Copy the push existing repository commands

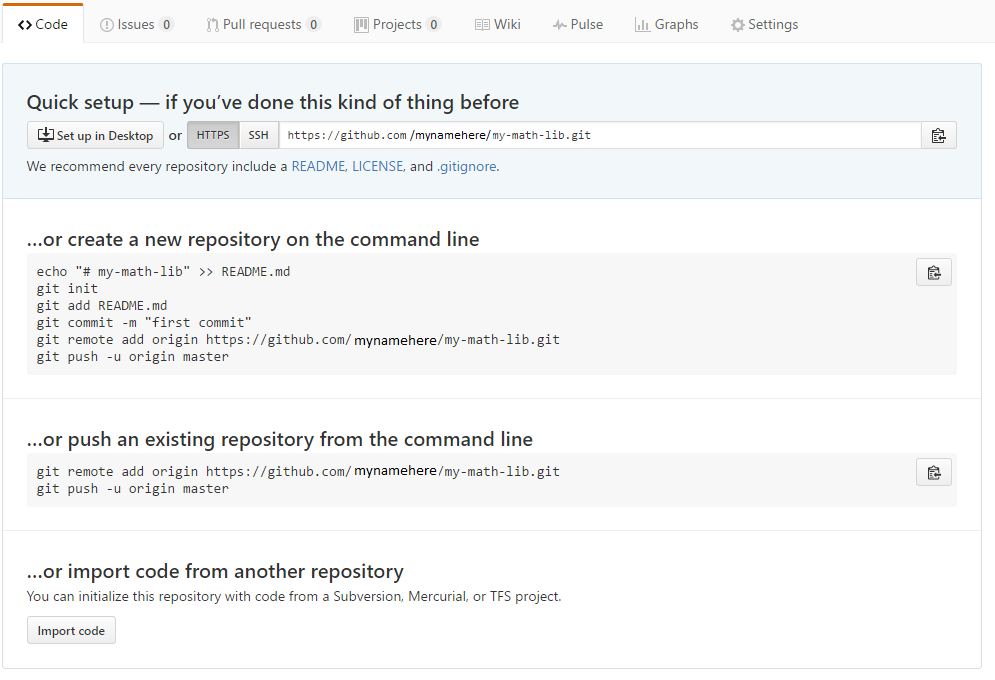(933, 473)
